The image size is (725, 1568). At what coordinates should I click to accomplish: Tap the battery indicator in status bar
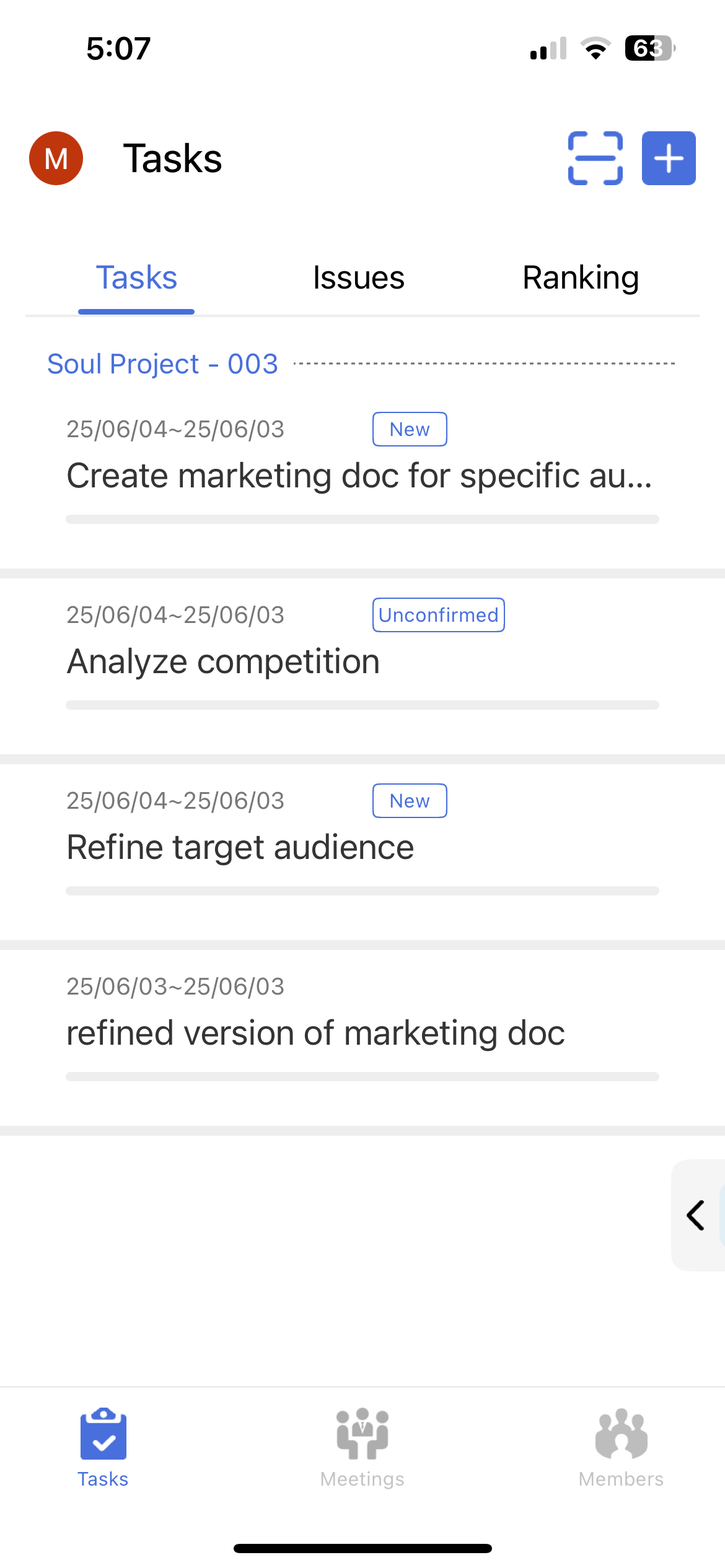point(649,48)
